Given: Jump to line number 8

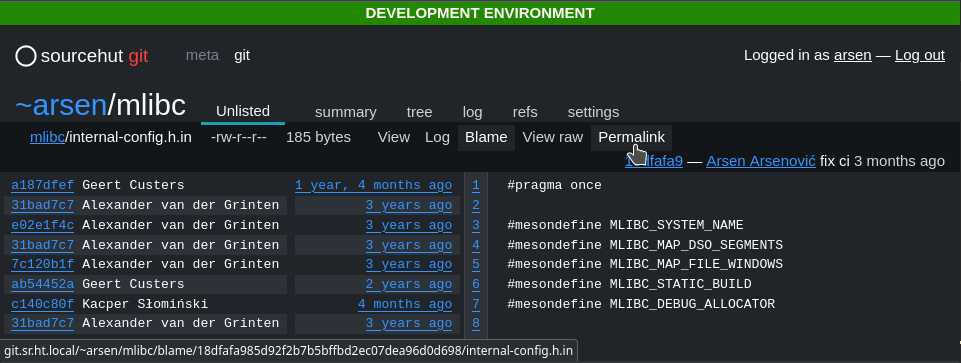Looking at the screenshot, I should [x=476, y=323].
